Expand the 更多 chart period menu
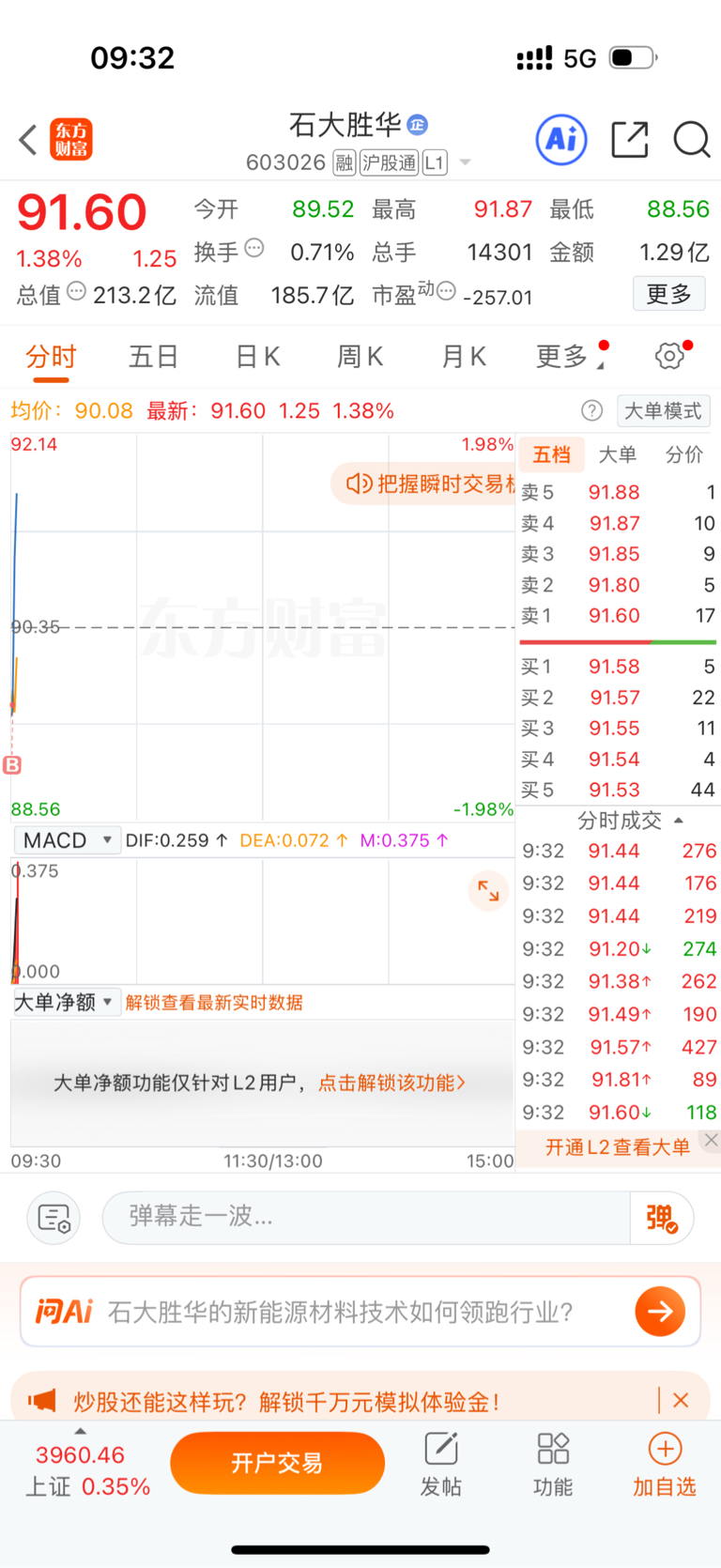Image resolution: width=721 pixels, height=1568 pixels. (571, 357)
